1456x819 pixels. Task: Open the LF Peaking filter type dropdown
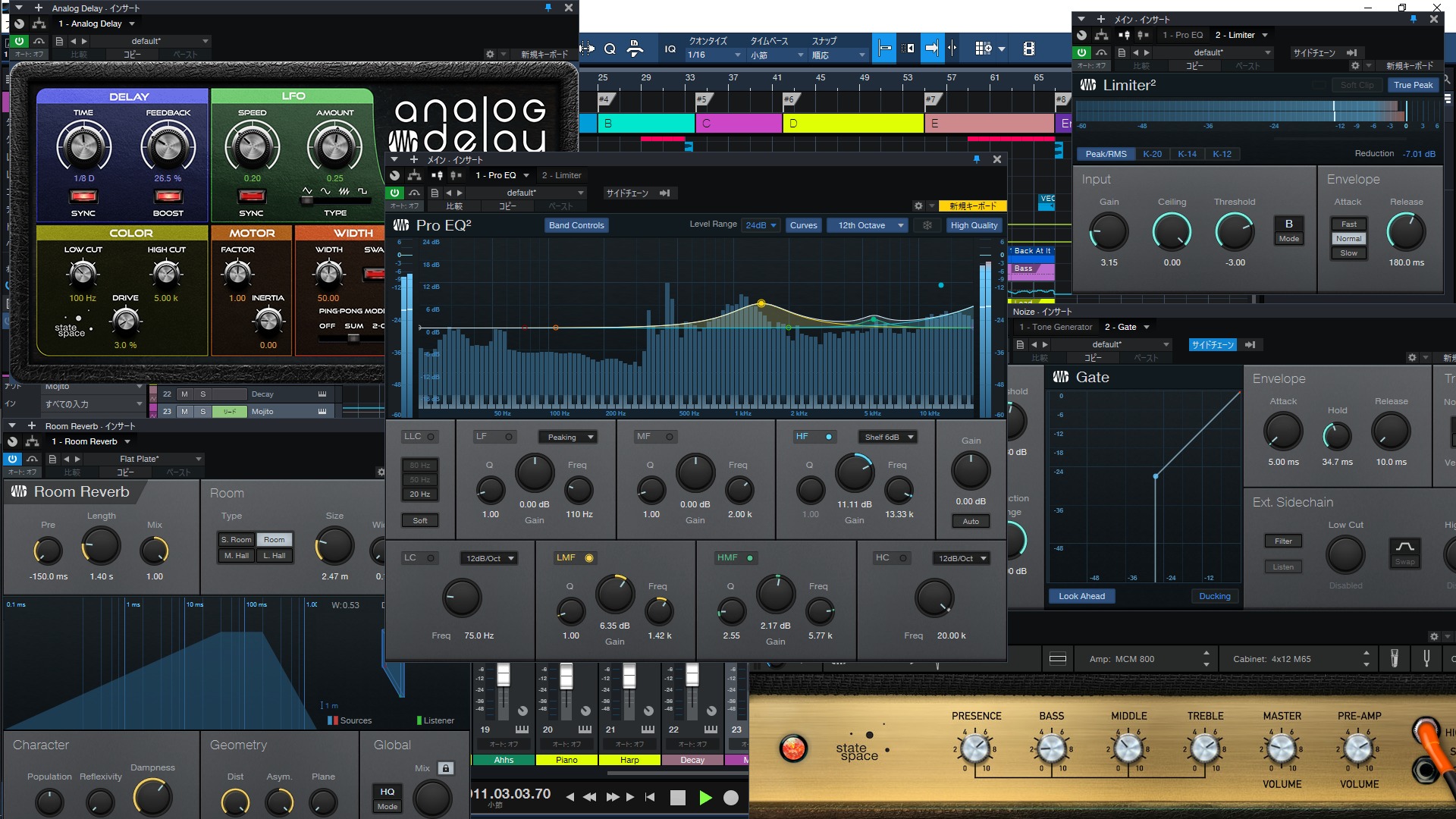coord(567,437)
